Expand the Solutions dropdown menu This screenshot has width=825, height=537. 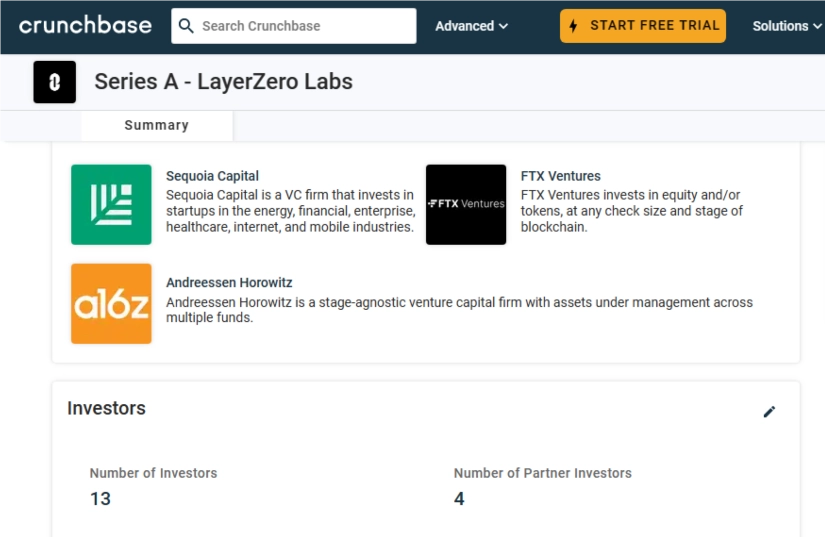point(786,26)
